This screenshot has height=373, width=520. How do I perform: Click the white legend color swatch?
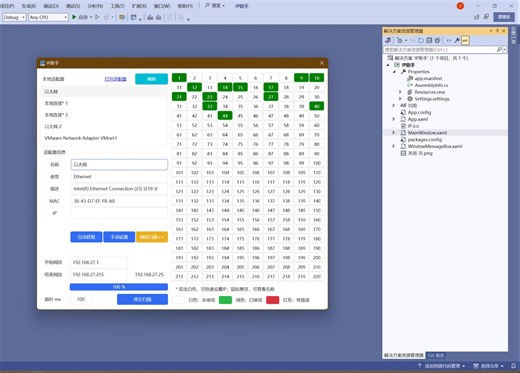(x=178, y=300)
